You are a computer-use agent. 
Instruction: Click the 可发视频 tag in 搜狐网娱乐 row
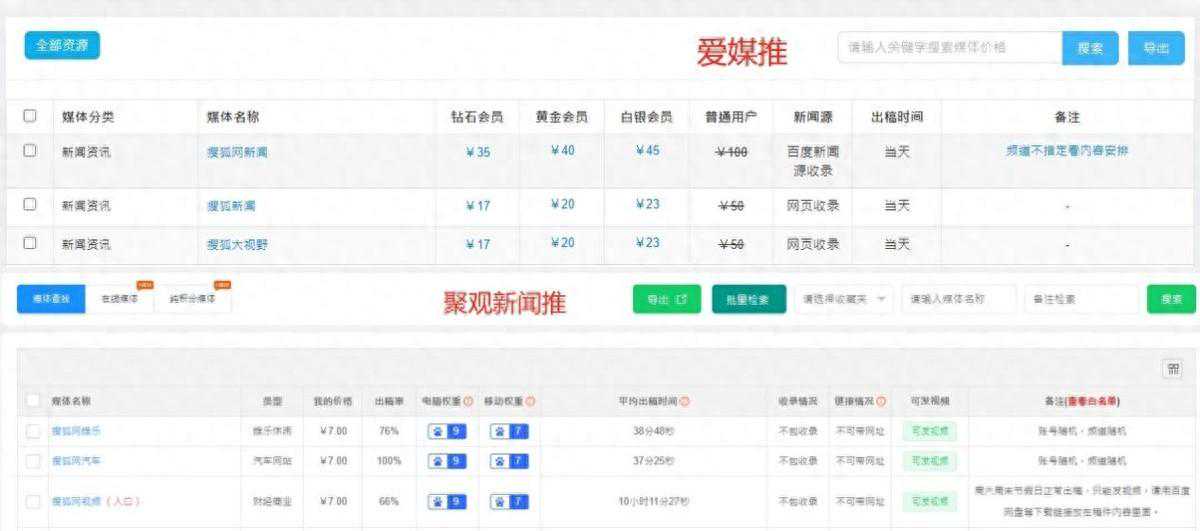pyautogui.click(x=926, y=431)
